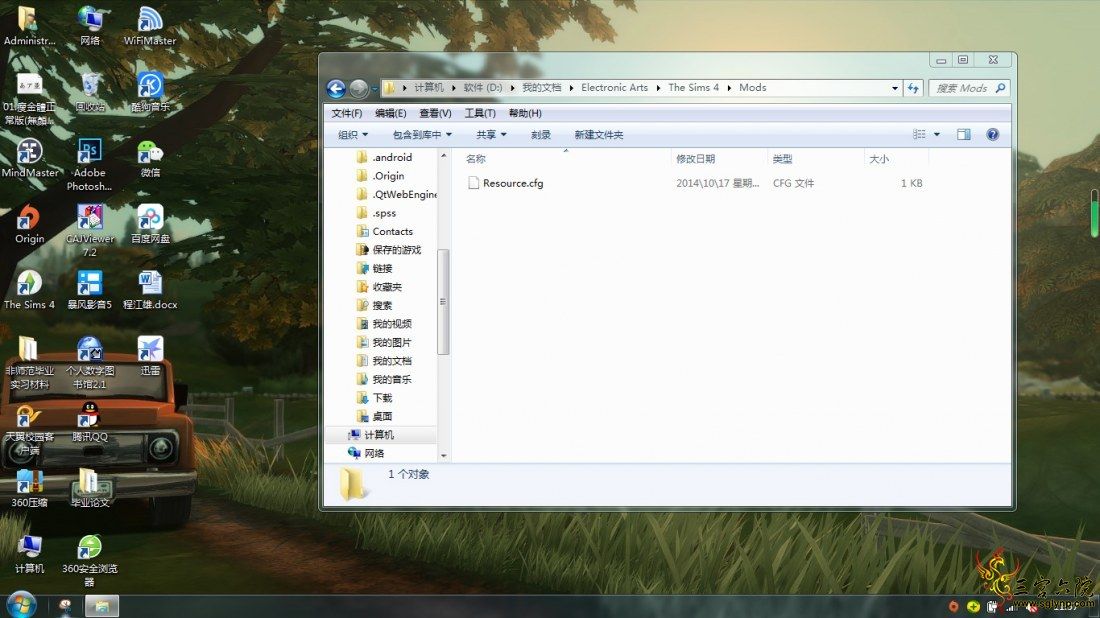Select the MindMaster desktop icon
Viewport: 1100px width, 618px height.
(x=29, y=158)
